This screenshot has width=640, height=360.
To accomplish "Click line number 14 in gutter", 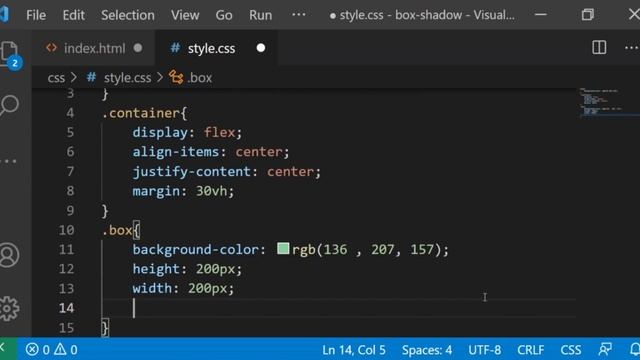I will pos(67,308).
